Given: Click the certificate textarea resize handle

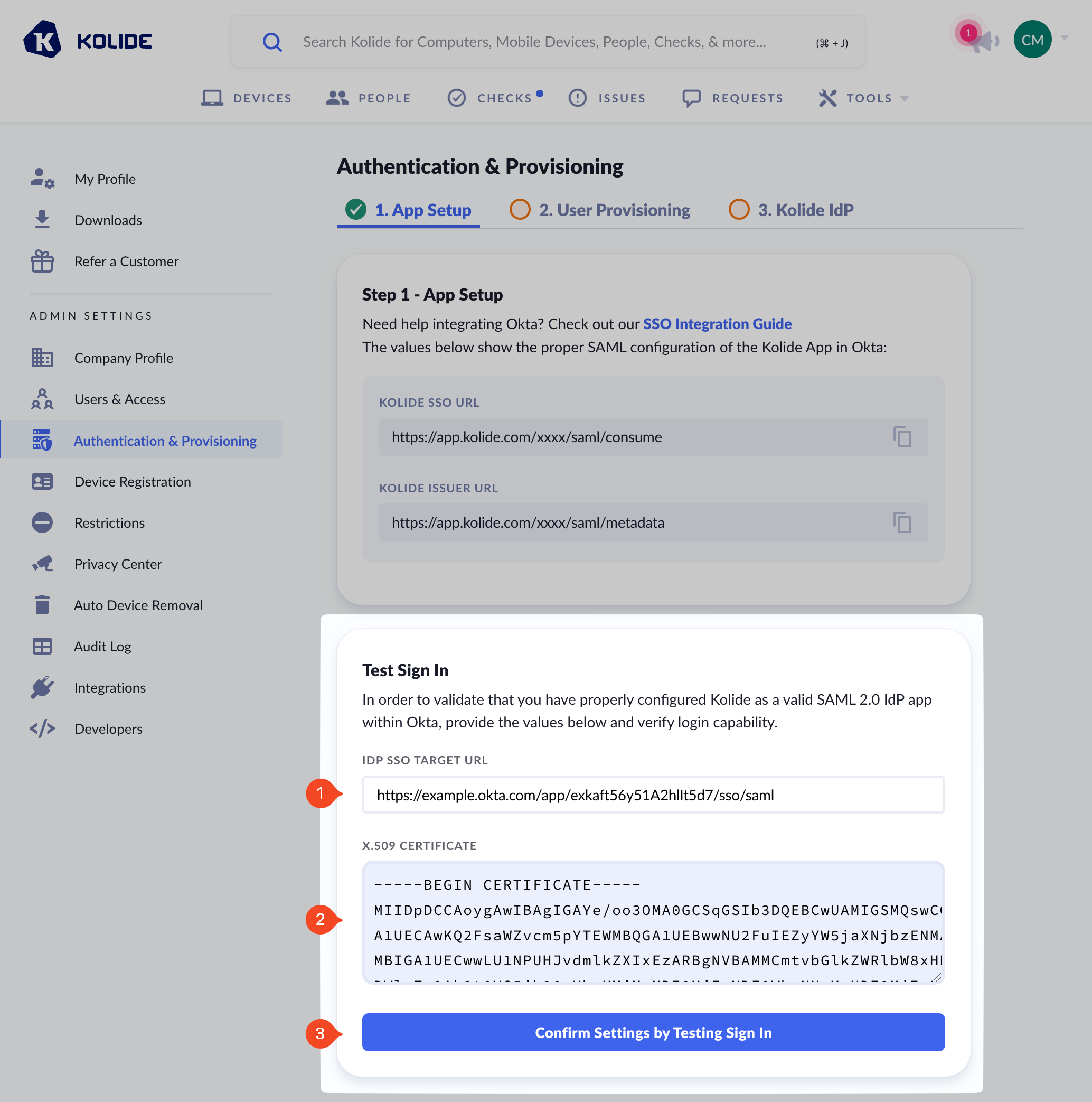Looking at the screenshot, I should click(x=936, y=976).
